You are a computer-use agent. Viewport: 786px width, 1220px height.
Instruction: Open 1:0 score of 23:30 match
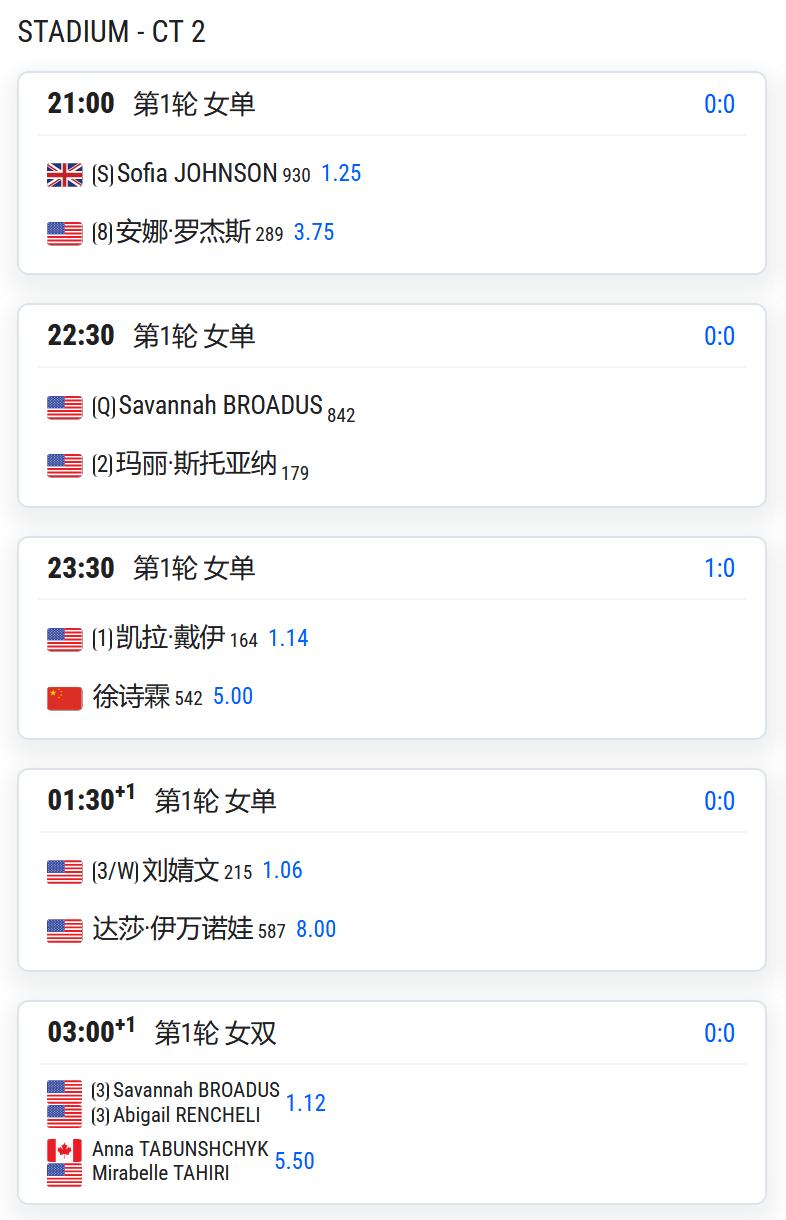coord(720,568)
